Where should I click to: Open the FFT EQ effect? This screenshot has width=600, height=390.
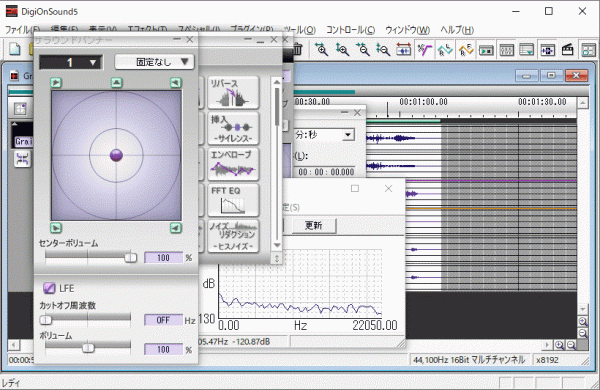233,200
